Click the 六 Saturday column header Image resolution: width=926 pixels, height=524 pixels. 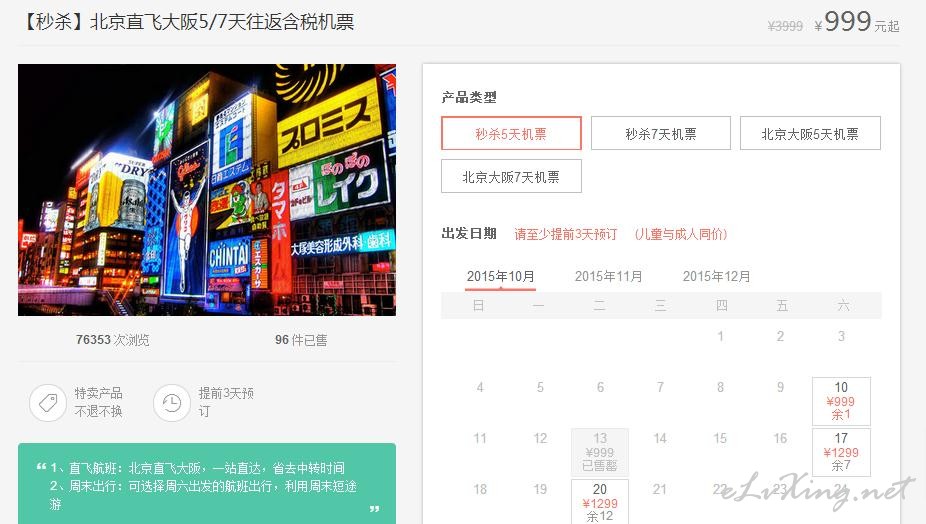point(843,305)
